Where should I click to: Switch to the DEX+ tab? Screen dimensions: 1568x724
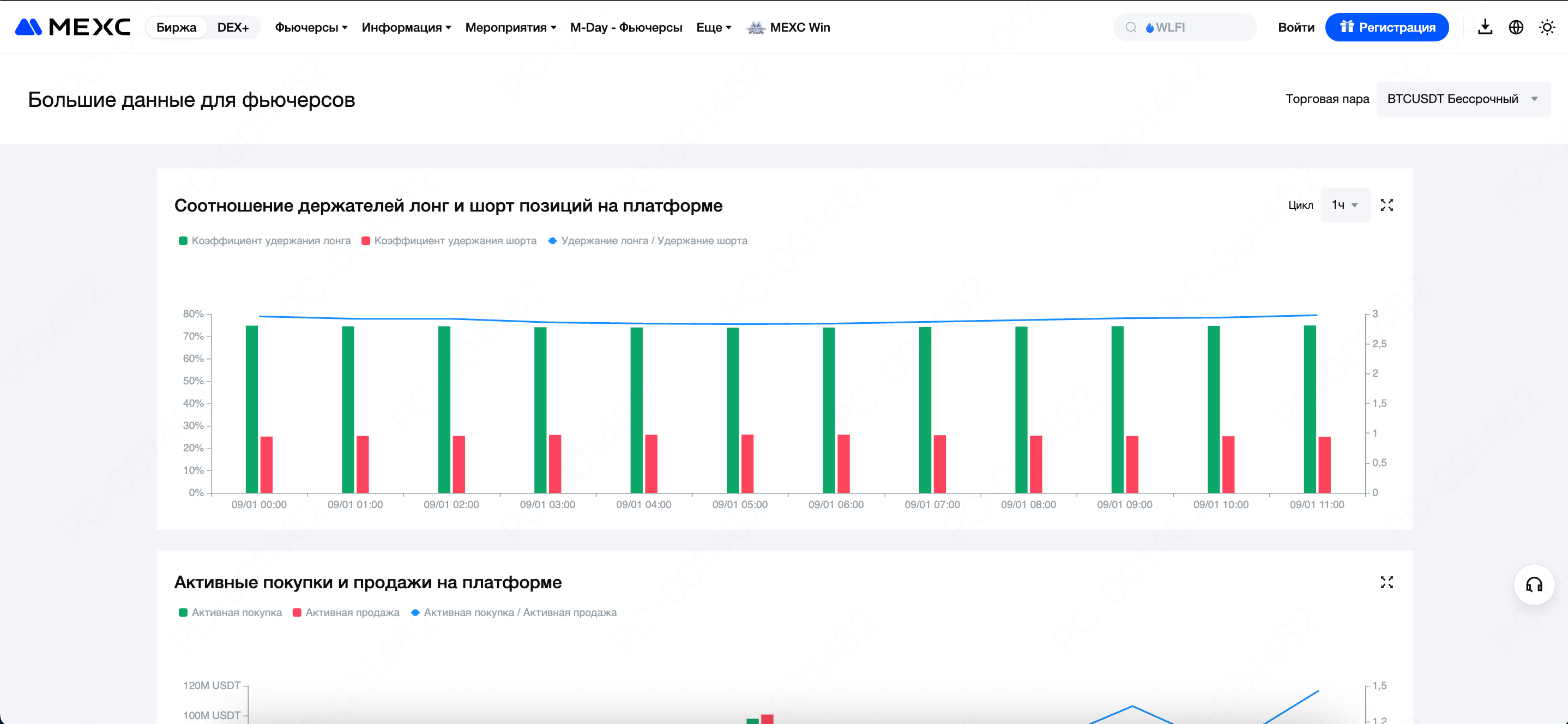232,27
